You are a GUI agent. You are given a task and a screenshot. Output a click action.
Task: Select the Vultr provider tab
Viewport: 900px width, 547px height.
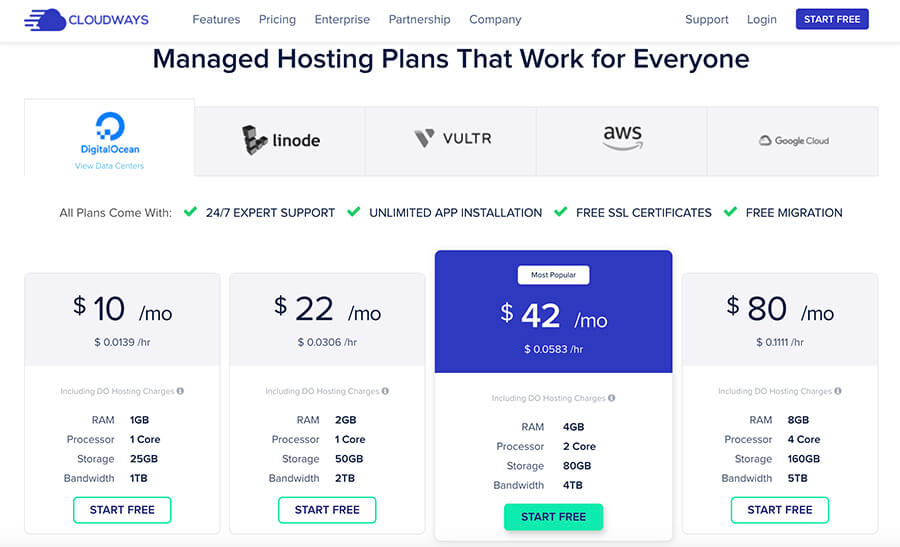tap(451, 141)
